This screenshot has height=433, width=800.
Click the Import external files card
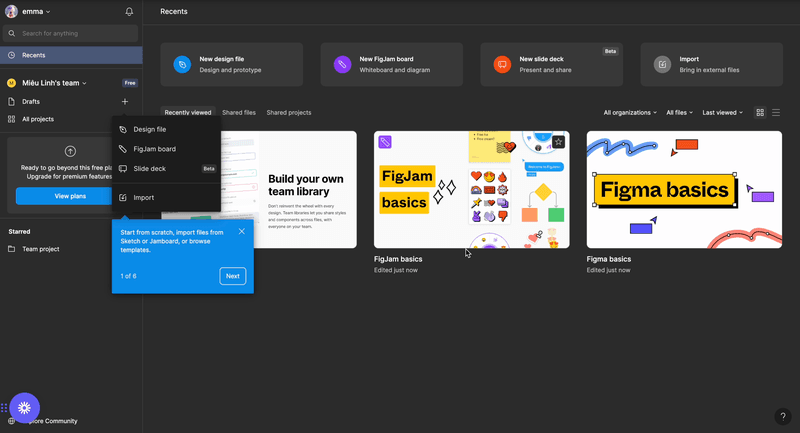[712, 64]
